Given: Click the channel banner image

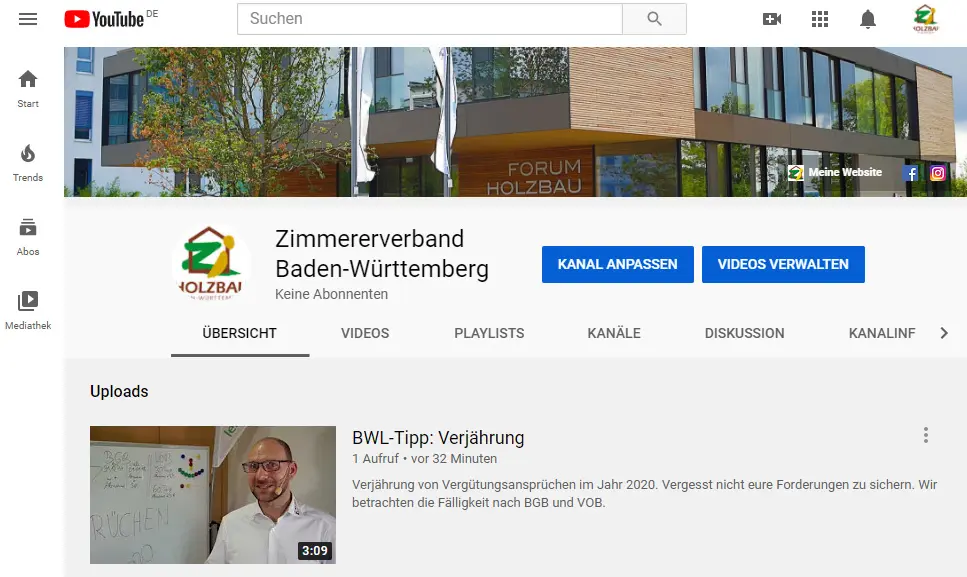Looking at the screenshot, I should (516, 122).
